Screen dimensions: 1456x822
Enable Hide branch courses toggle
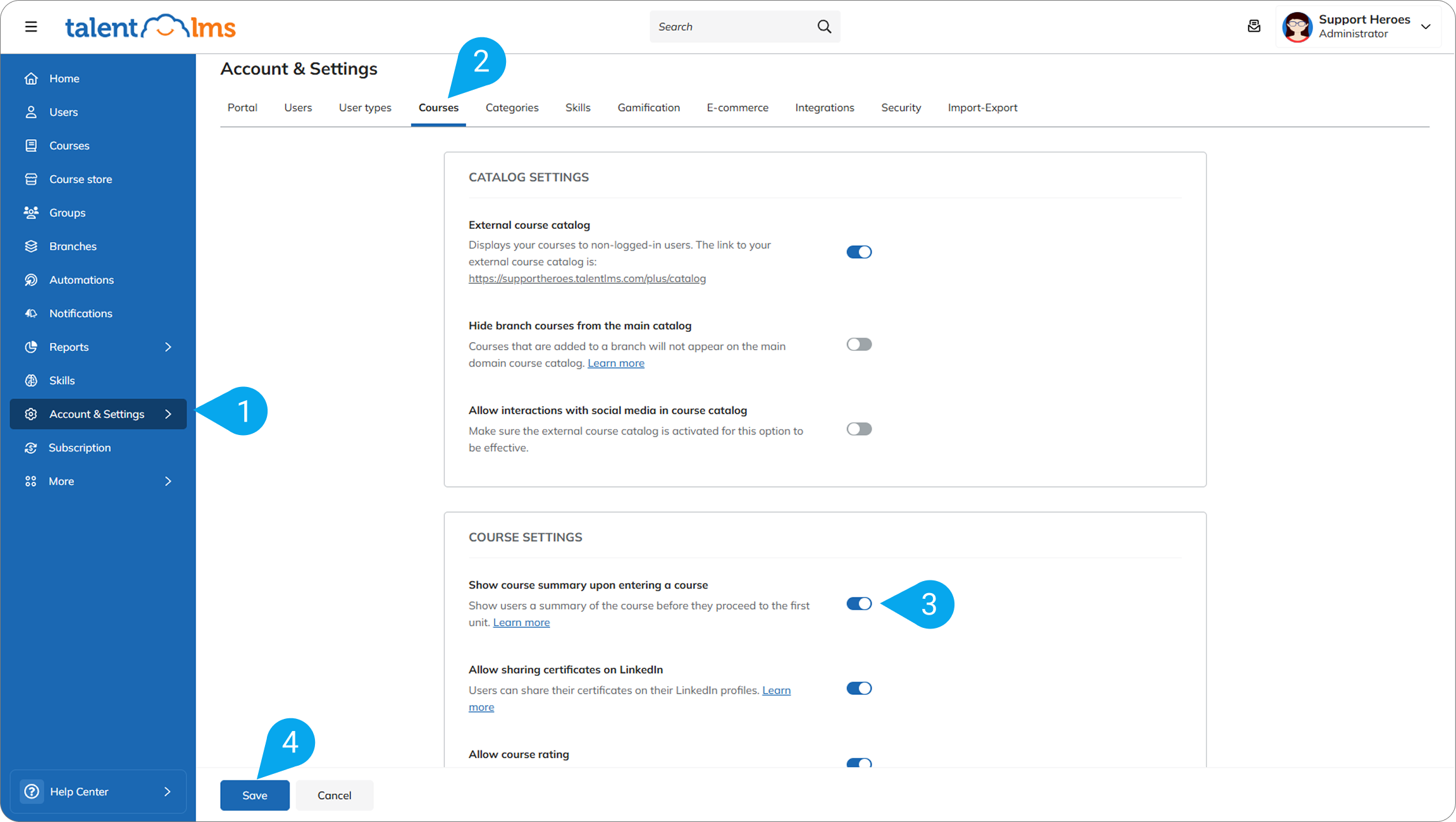(859, 344)
